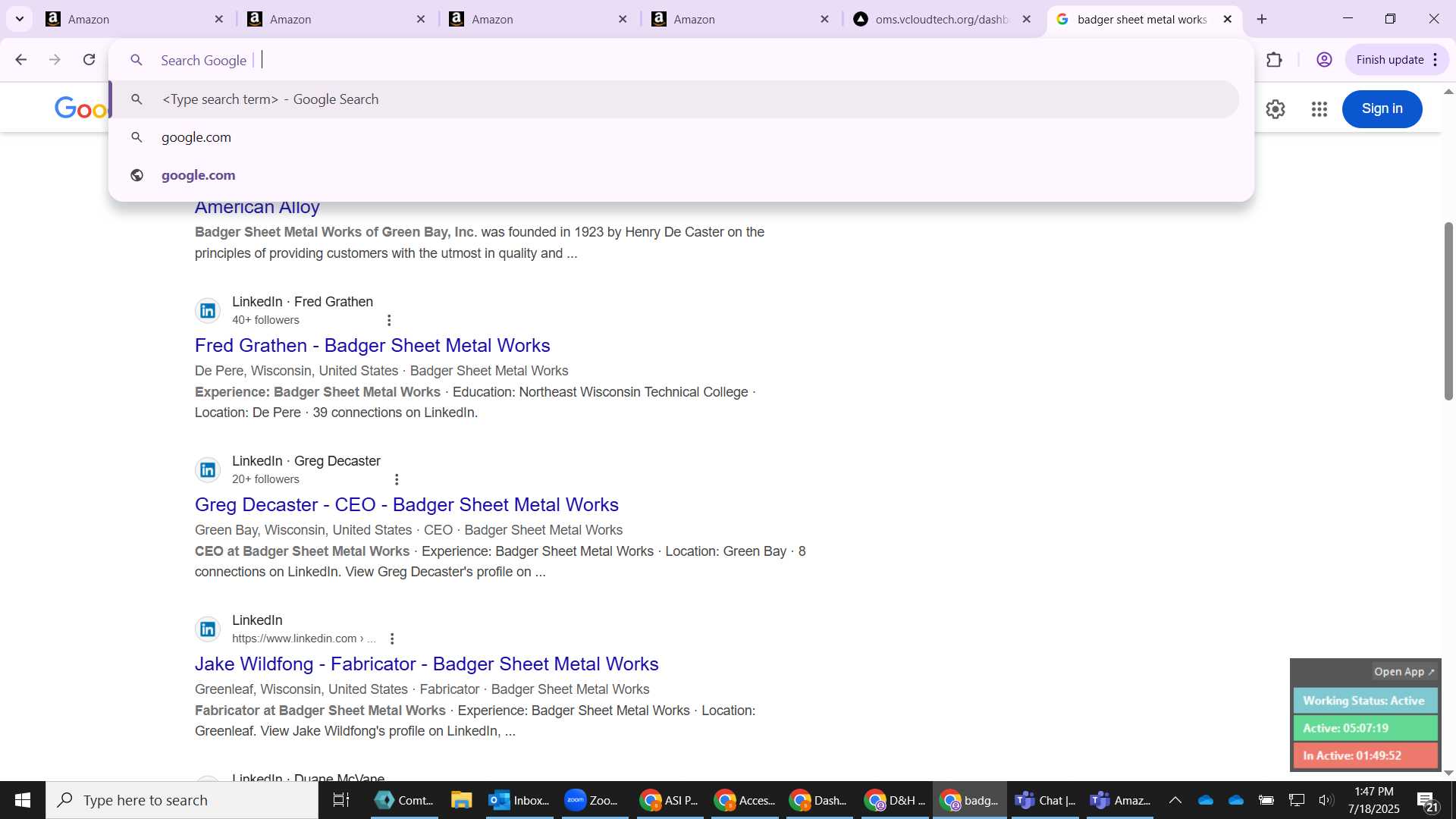Click the LinkedIn favicon for Jake Wildfong result
1456x819 pixels.
pos(208,629)
